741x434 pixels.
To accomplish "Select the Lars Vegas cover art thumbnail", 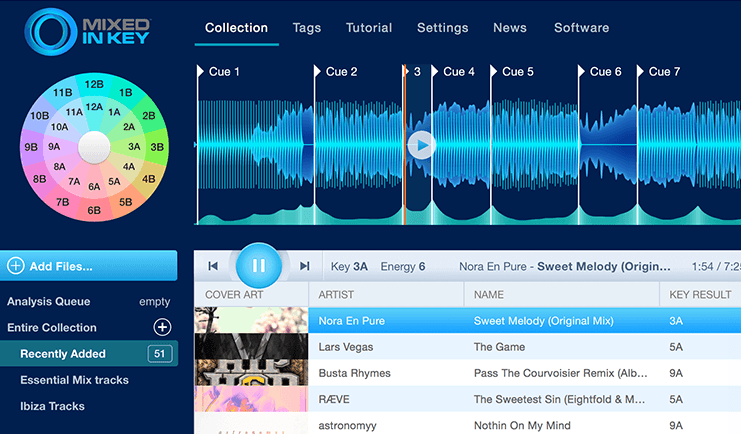I will pos(251,346).
